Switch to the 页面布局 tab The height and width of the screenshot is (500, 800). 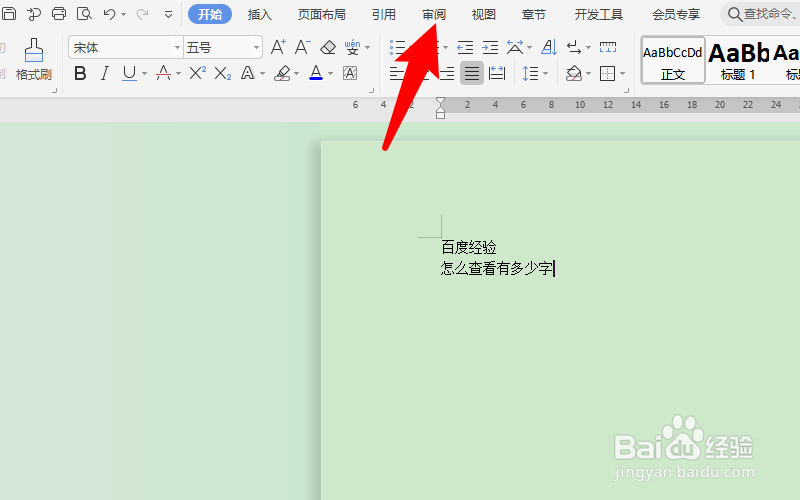tap(321, 14)
